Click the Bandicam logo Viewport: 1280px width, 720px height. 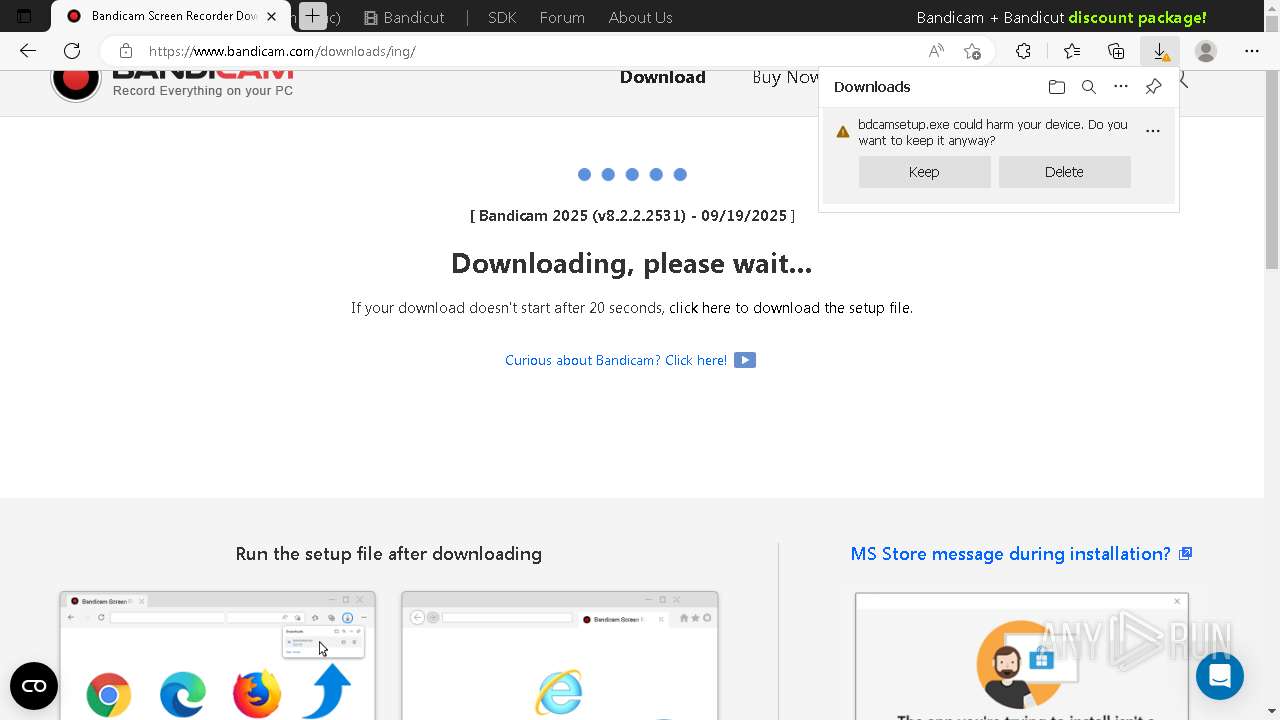(172, 82)
